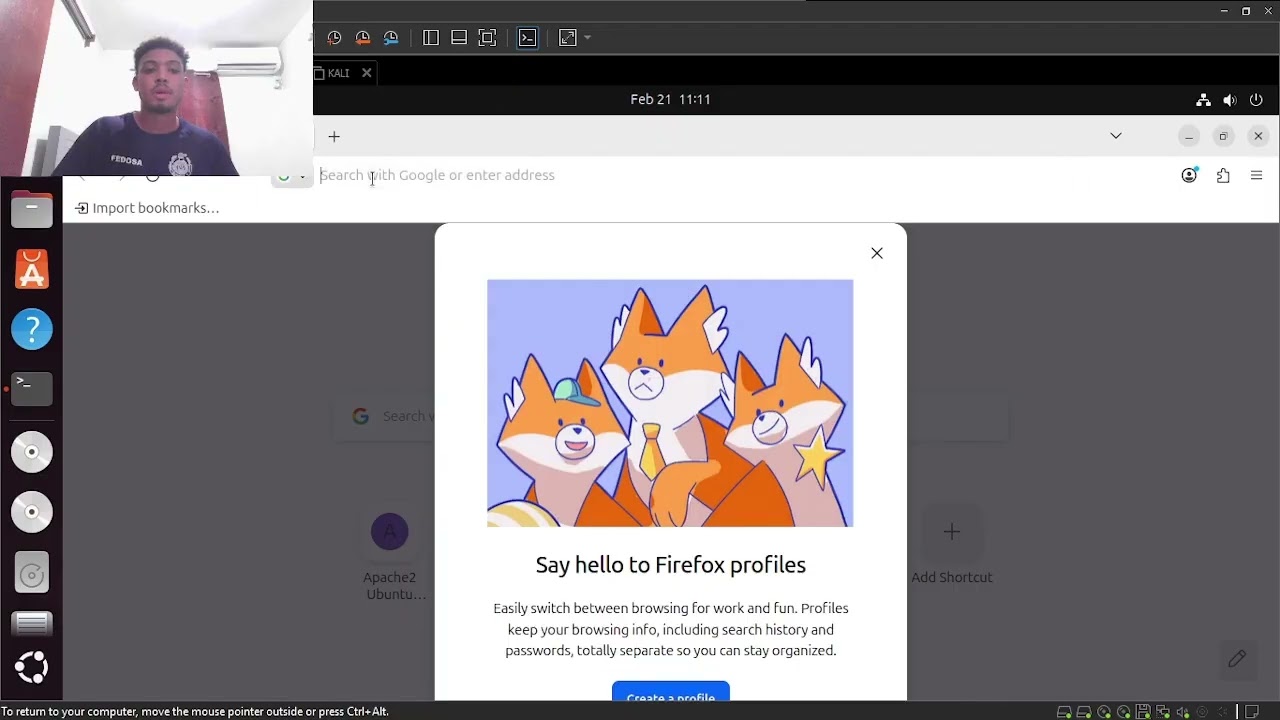
Task: Click the stretch guest display icon
Action: tap(568, 38)
